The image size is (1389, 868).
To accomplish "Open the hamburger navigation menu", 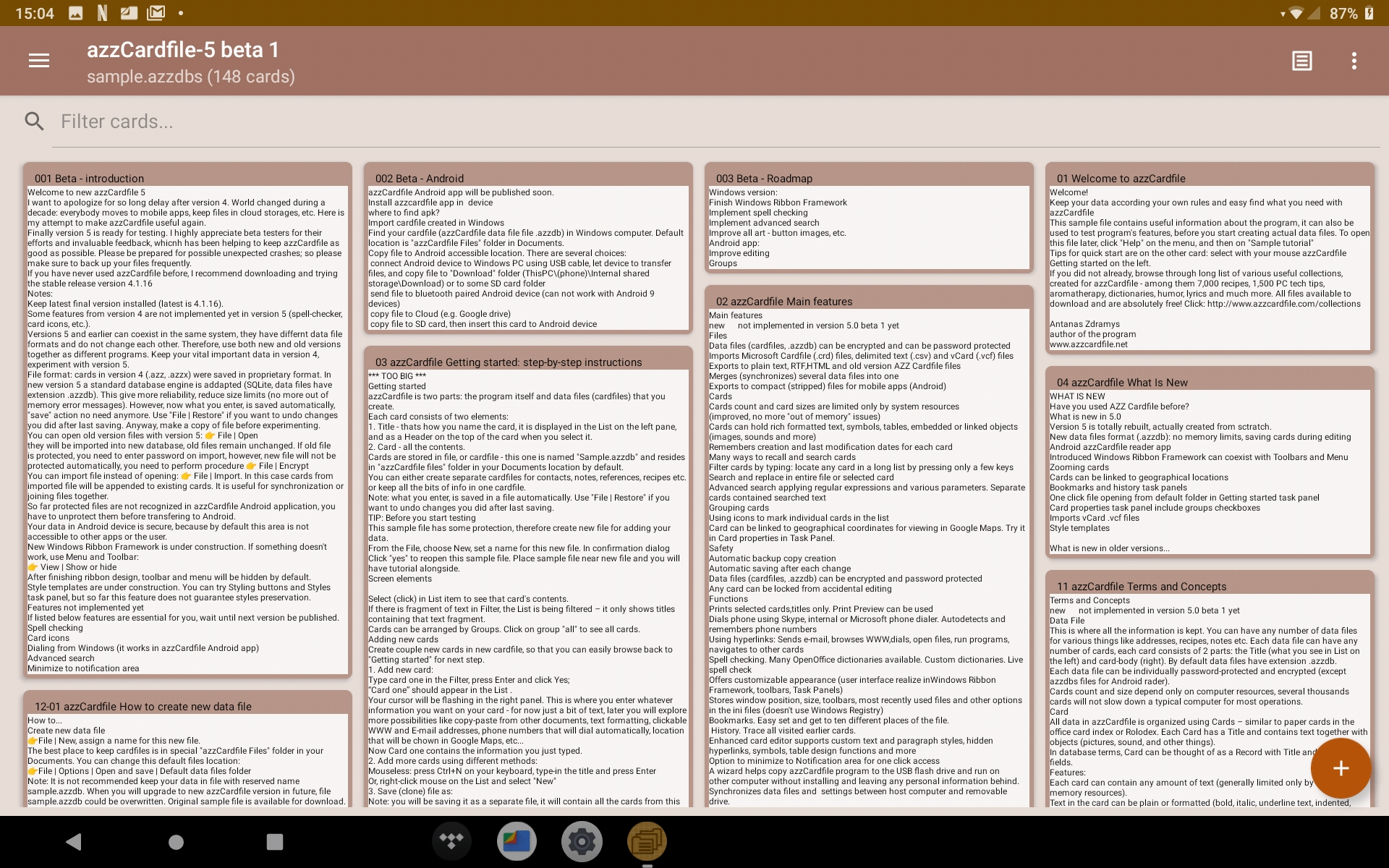I will 39,61.
